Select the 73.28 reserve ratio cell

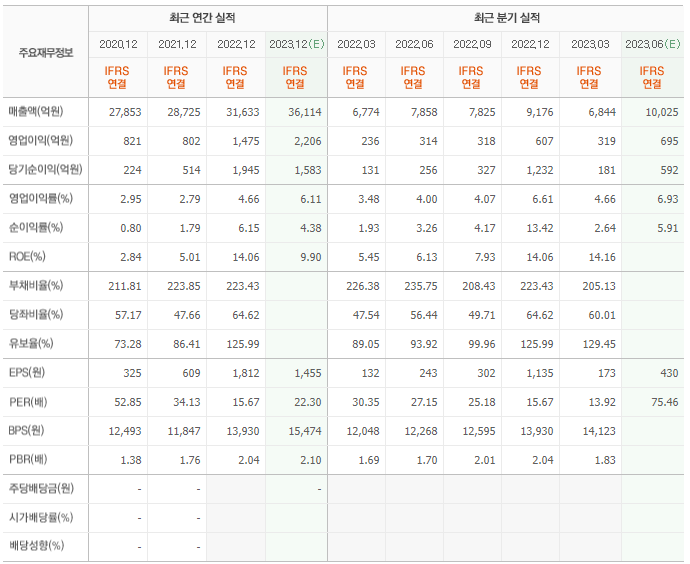pyautogui.click(x=128, y=344)
